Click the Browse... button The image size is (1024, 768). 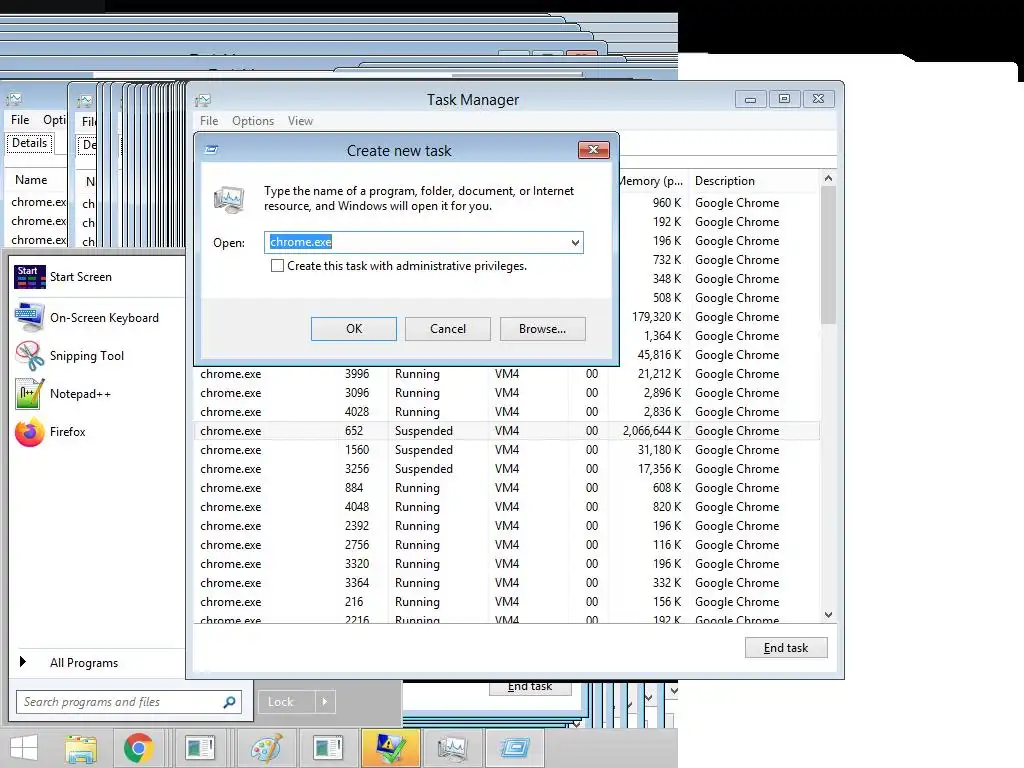pos(543,328)
